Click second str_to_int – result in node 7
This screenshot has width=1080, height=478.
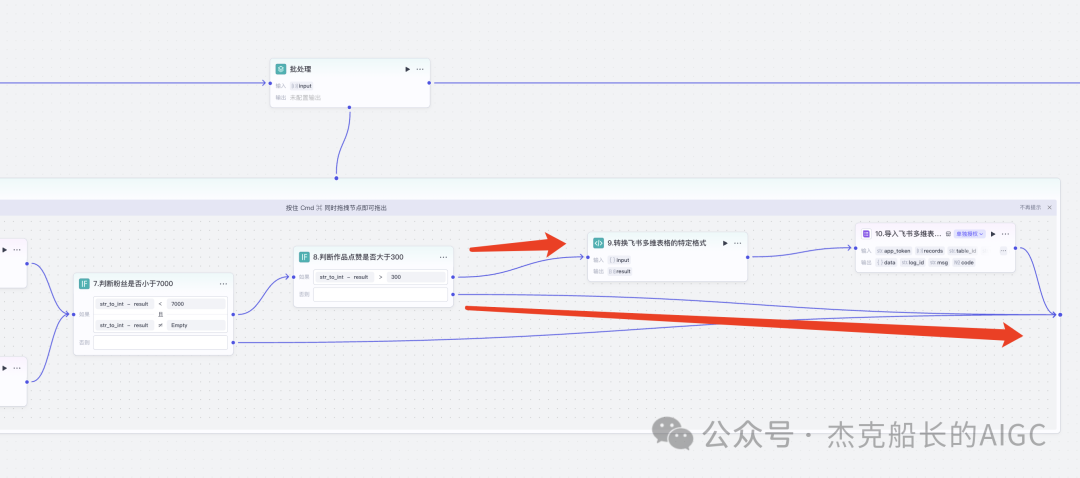[x=123, y=325]
